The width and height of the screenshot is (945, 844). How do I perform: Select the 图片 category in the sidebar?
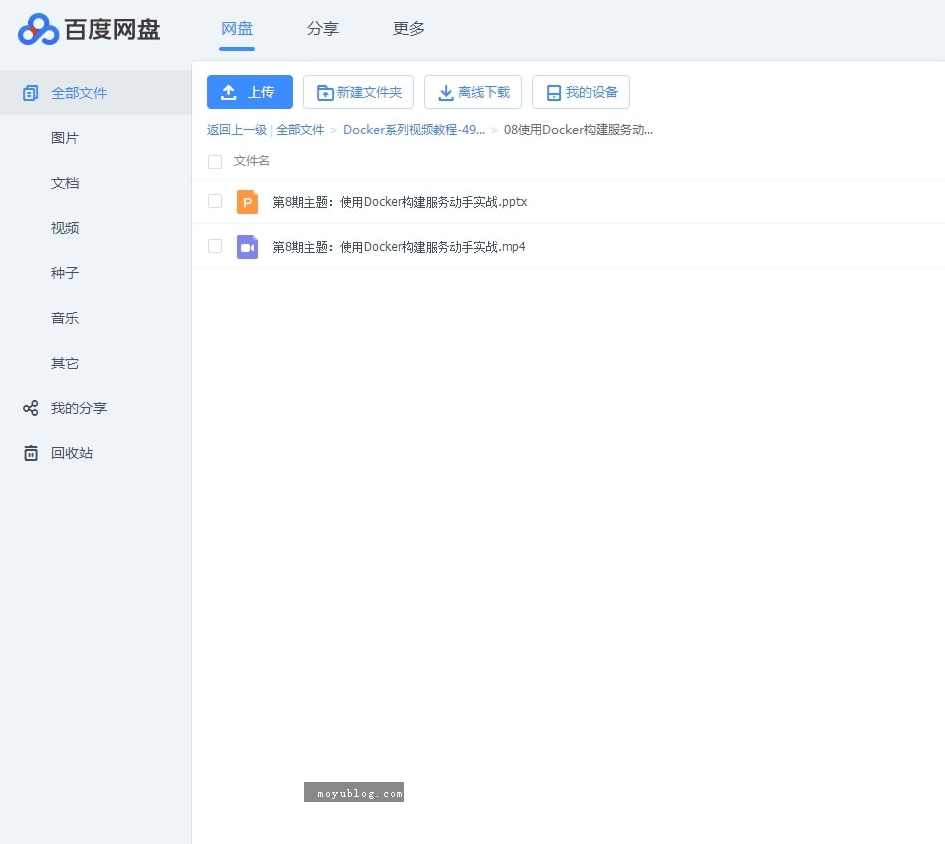(64, 138)
